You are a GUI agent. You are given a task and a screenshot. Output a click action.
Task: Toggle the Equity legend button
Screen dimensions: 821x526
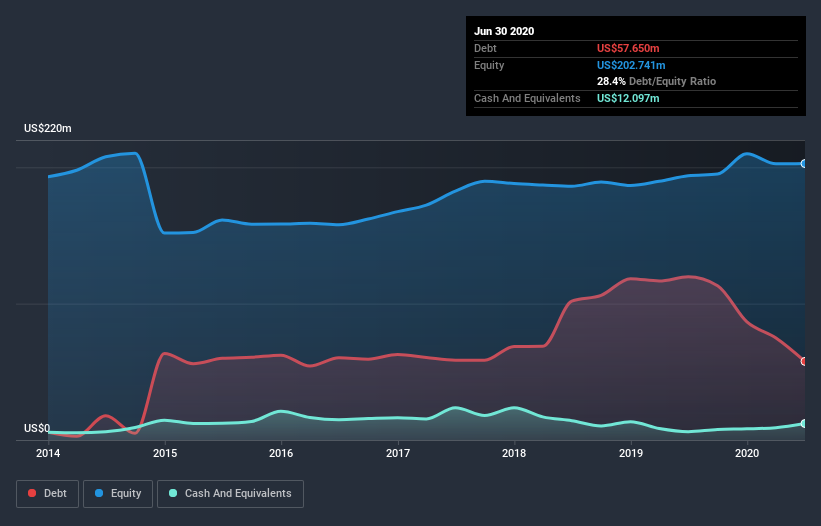(x=118, y=494)
